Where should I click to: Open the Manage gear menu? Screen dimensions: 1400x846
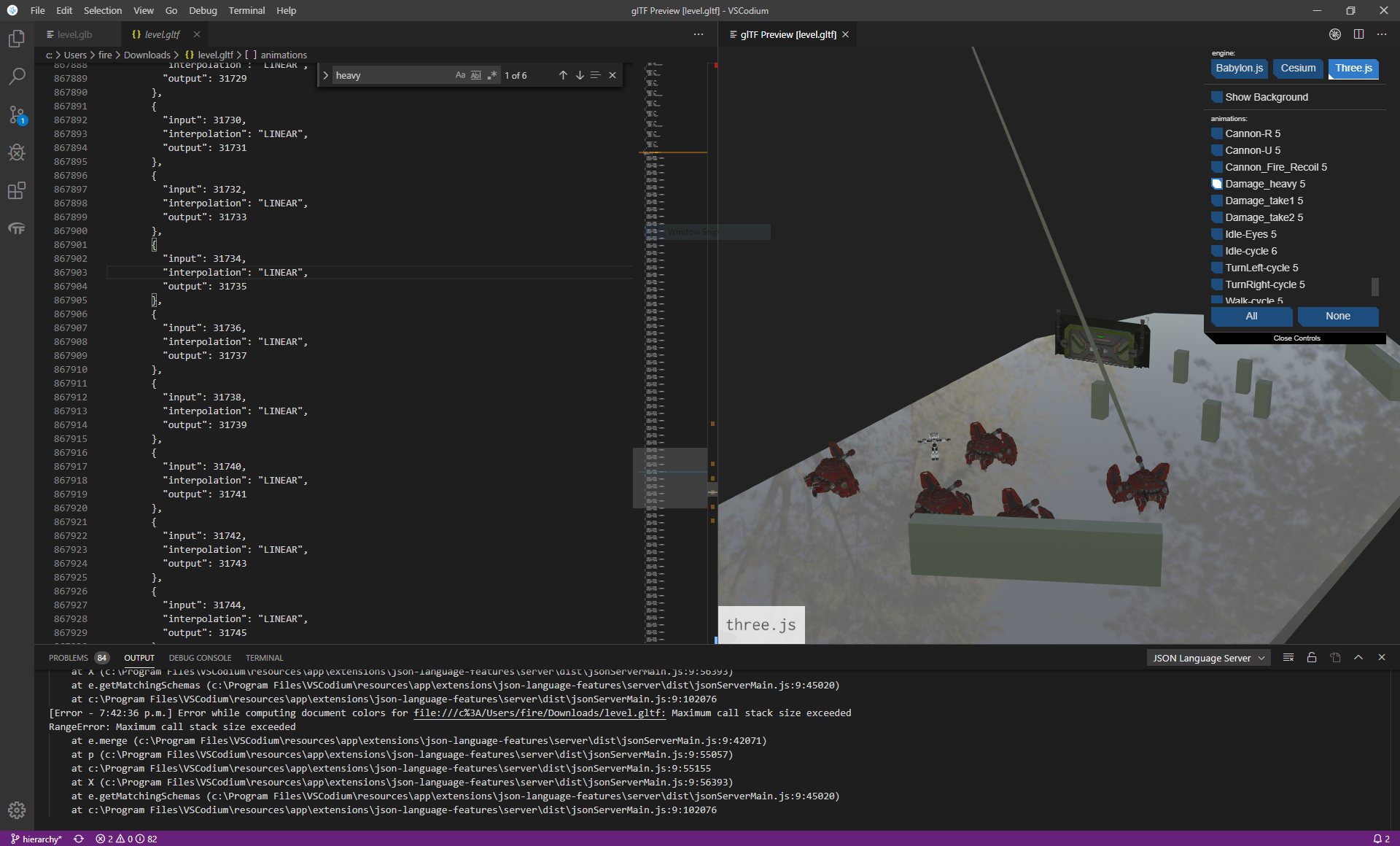pos(17,810)
